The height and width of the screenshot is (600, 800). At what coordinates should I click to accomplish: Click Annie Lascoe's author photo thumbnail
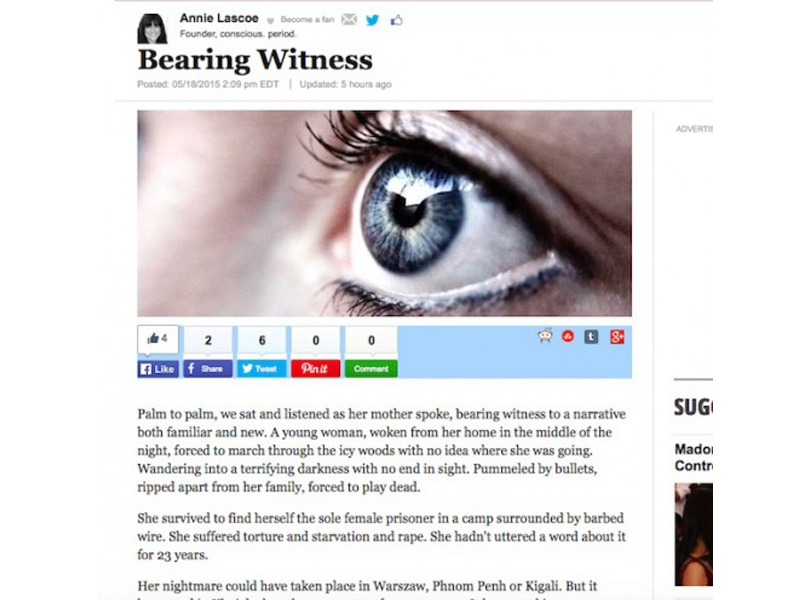pyautogui.click(x=152, y=29)
